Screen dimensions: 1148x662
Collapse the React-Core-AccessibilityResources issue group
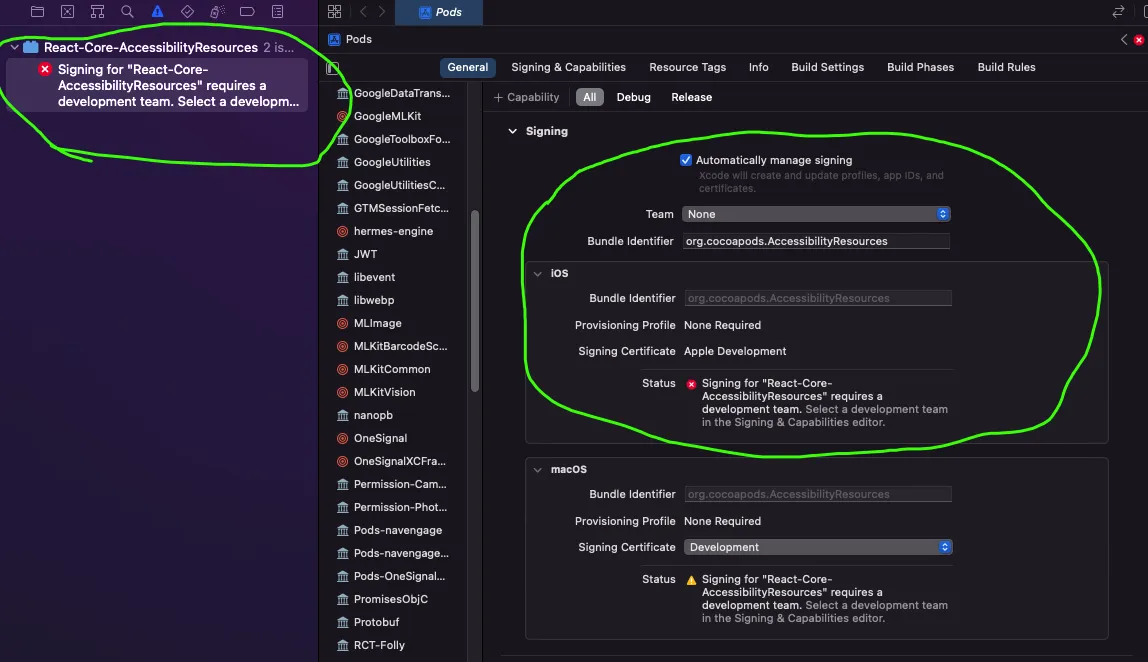pyautogui.click(x=15, y=47)
